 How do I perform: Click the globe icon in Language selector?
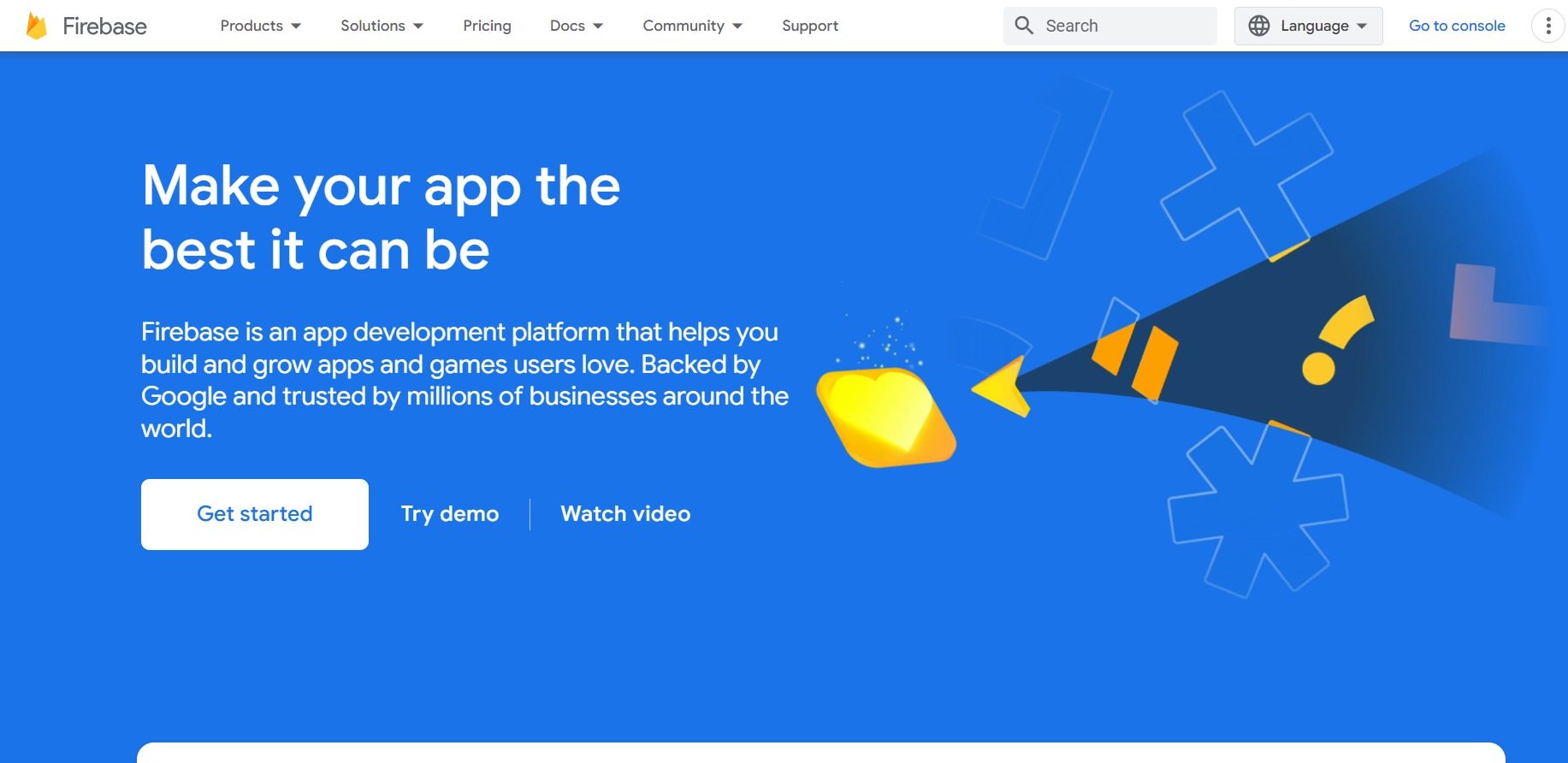pos(1258,26)
